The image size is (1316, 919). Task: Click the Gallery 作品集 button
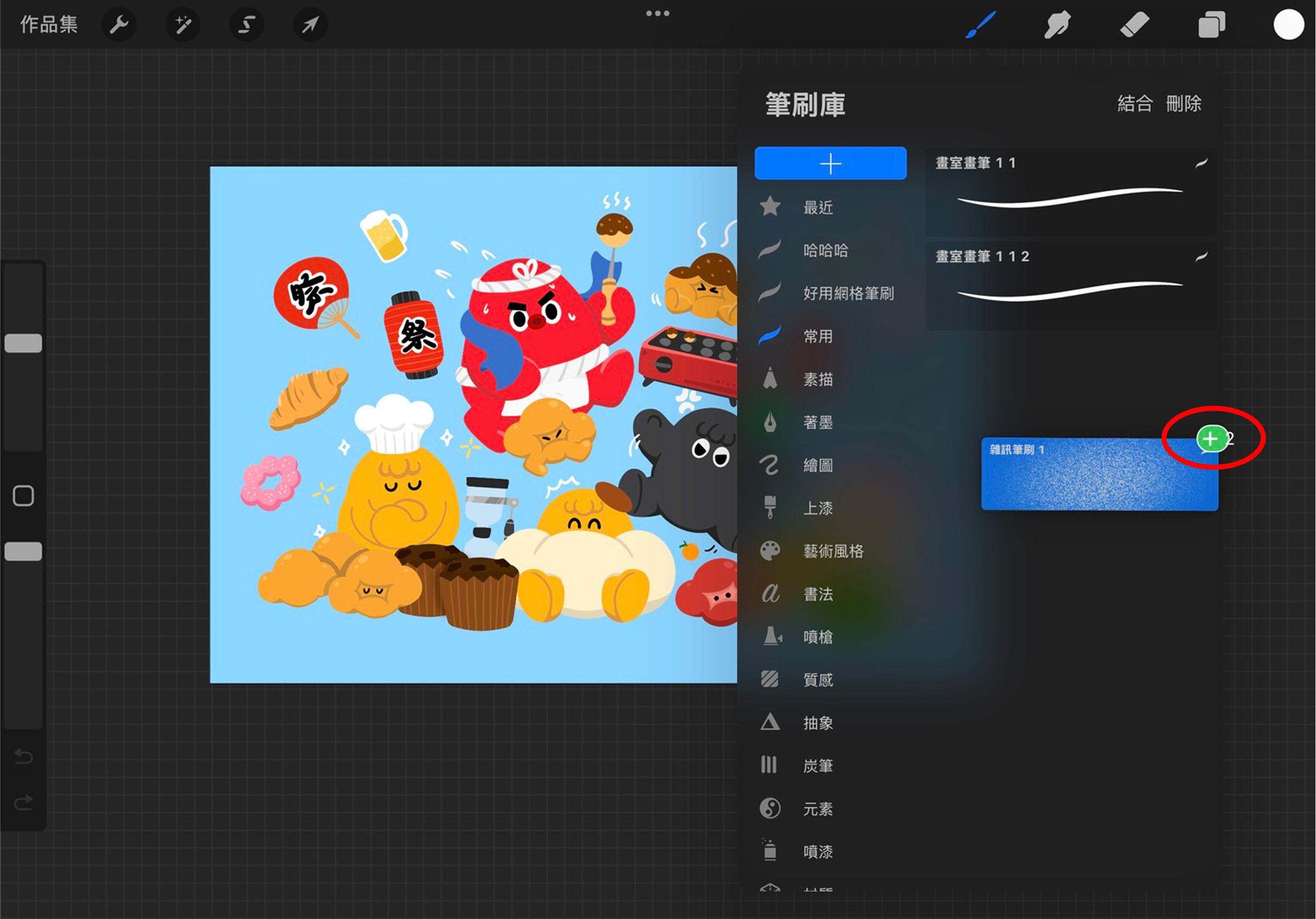coord(49,25)
